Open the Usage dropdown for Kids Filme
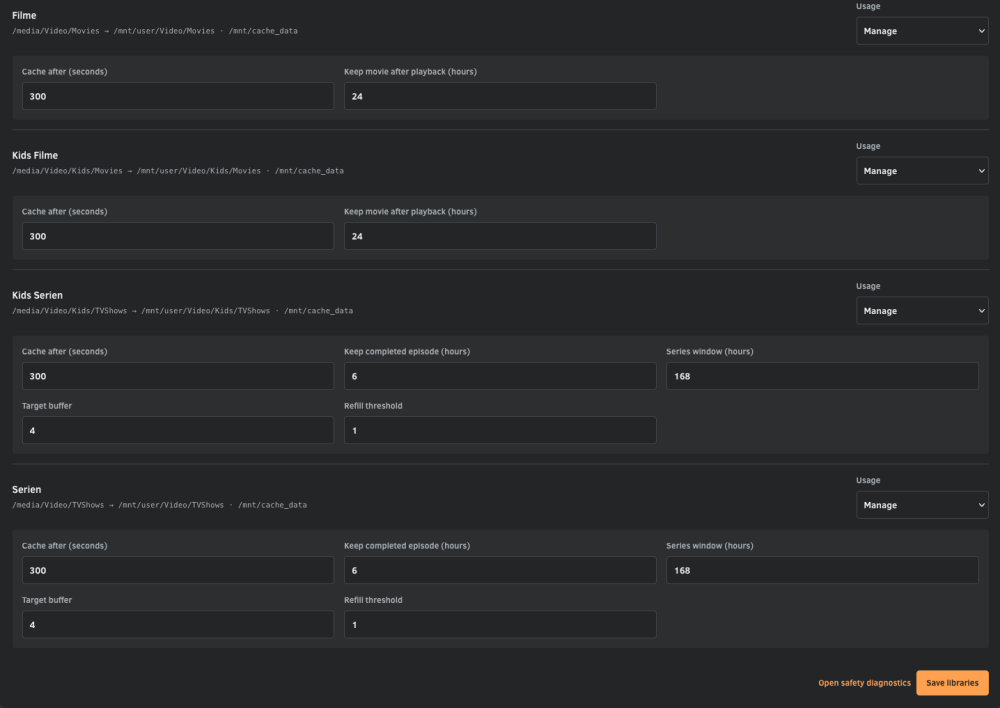 pos(922,171)
